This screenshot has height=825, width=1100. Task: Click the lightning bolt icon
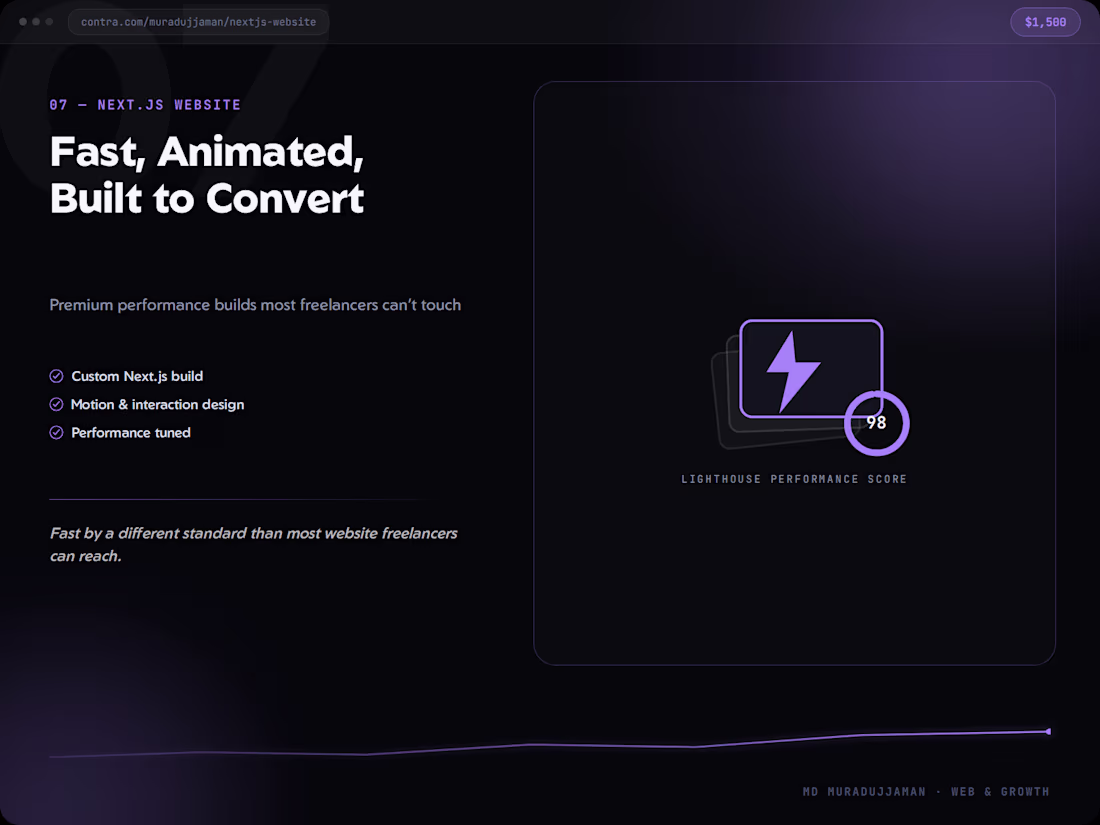pos(793,371)
